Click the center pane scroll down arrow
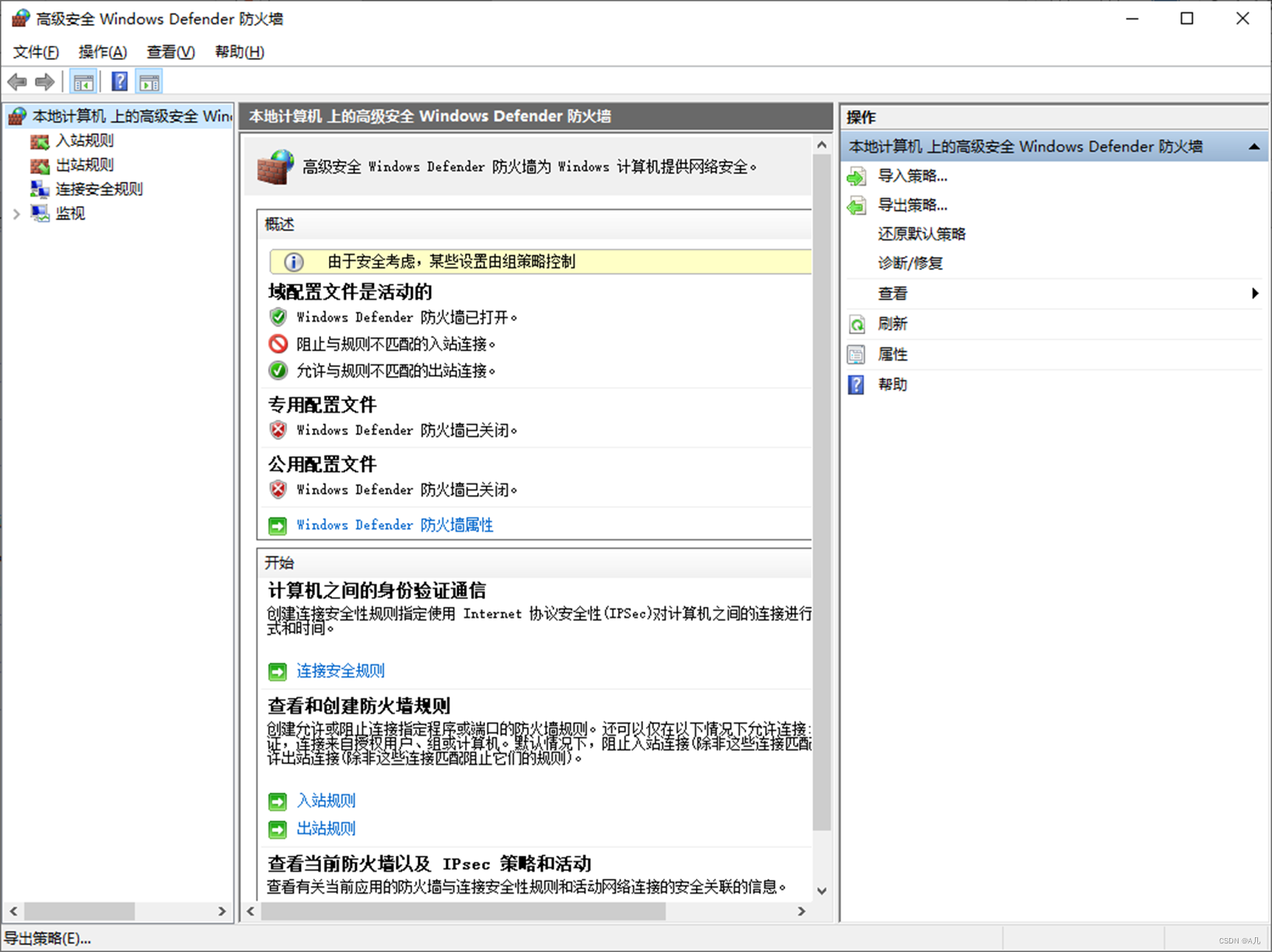This screenshot has width=1272, height=952. pyautogui.click(x=822, y=891)
